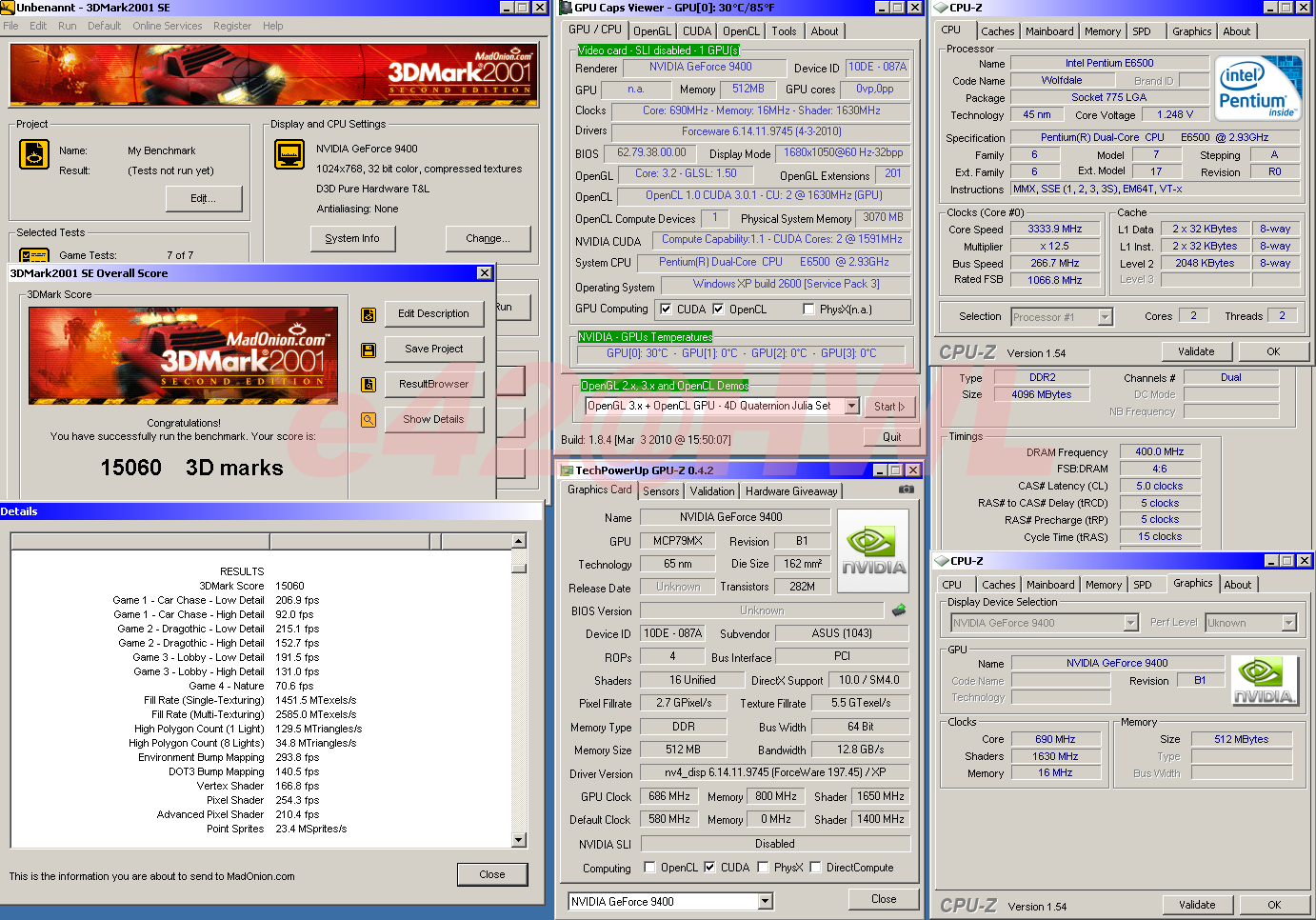Click the GPU-Z Name field NVIDIA GeForce 9400

pyautogui.click(x=735, y=517)
